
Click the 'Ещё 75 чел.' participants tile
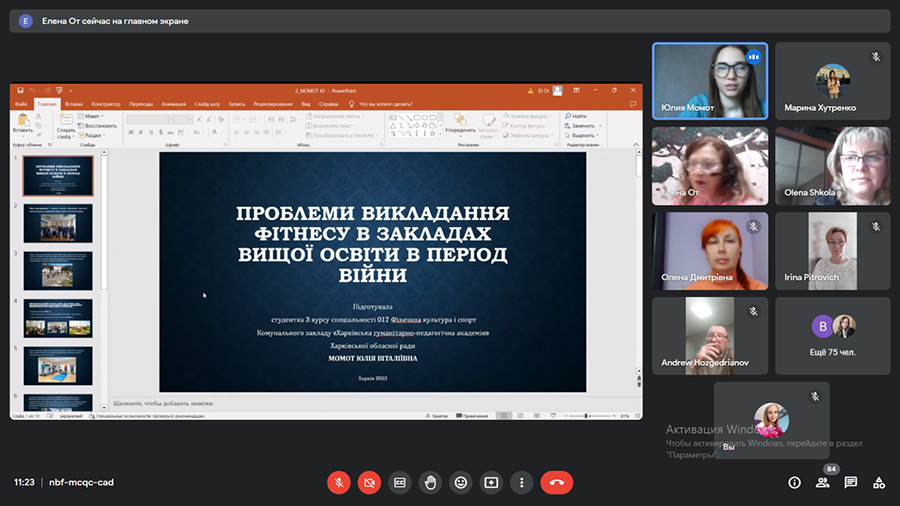[832, 335]
